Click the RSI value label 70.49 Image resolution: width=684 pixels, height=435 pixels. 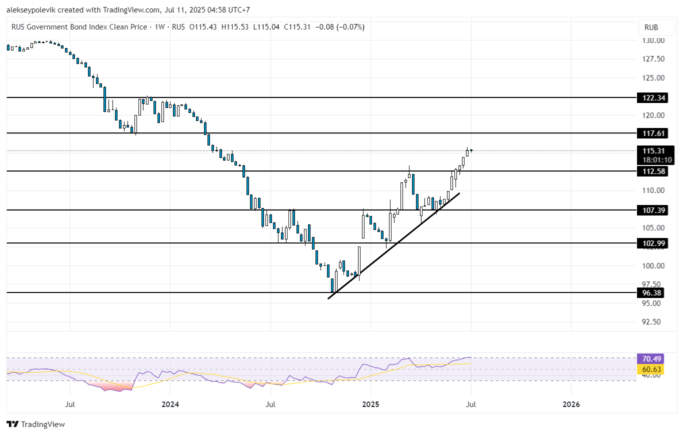click(651, 359)
